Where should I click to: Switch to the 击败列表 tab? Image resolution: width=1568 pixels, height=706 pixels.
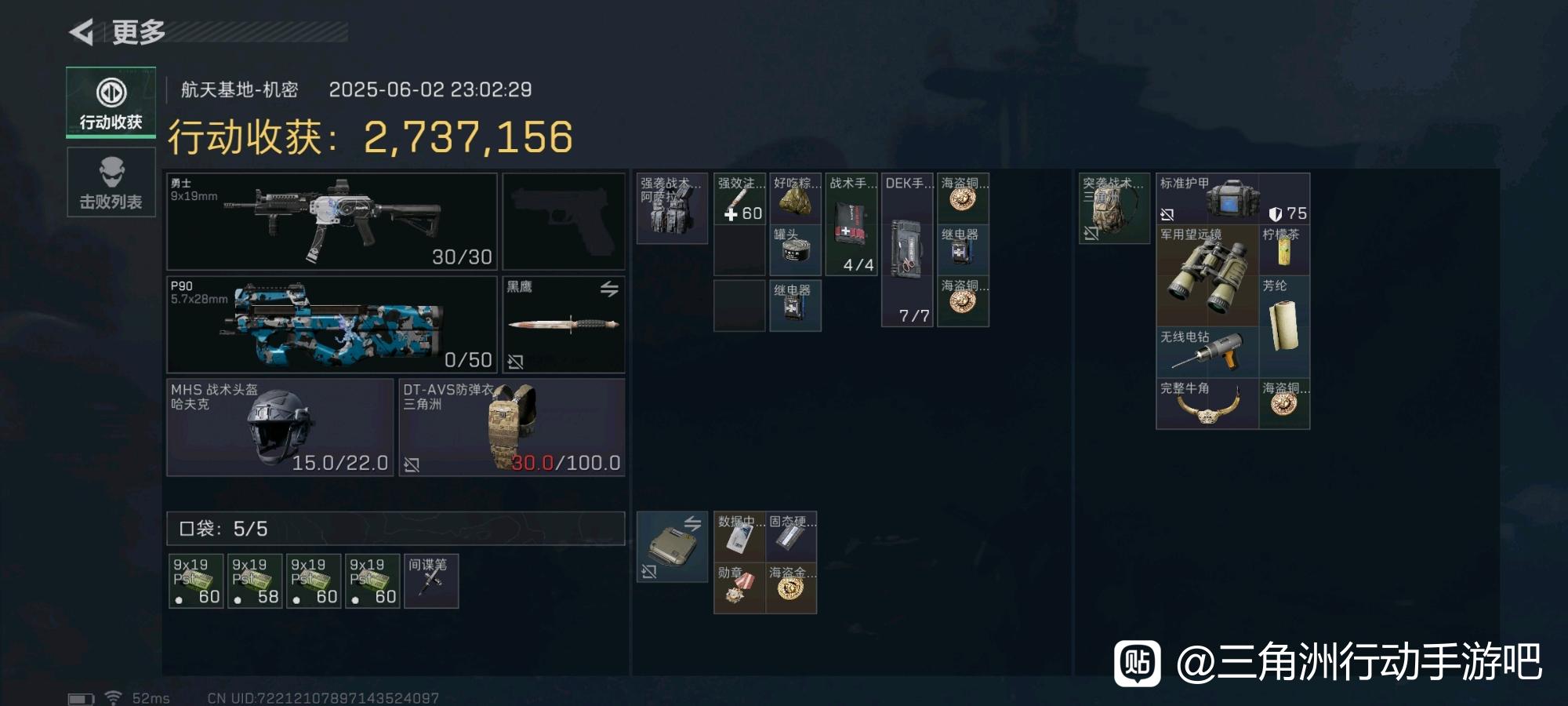[111, 183]
